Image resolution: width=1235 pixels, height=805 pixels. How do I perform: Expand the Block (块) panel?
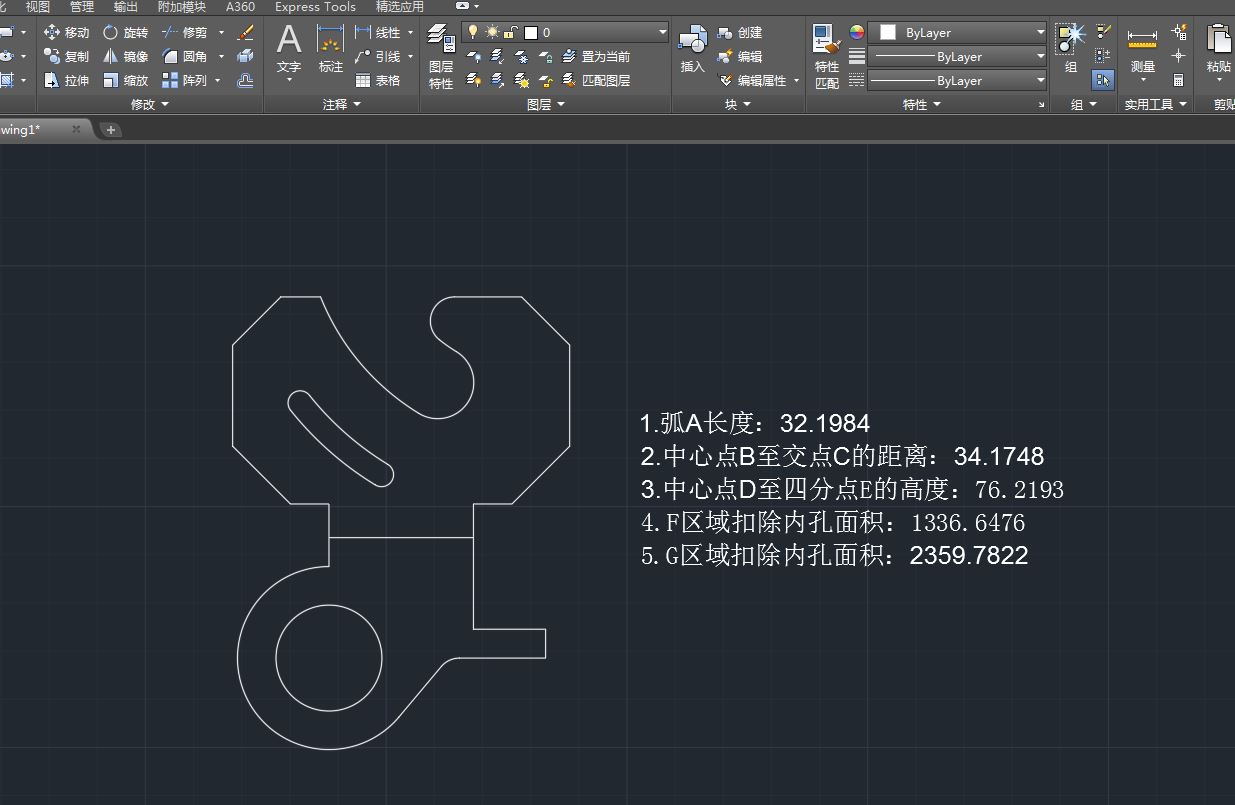[737, 104]
